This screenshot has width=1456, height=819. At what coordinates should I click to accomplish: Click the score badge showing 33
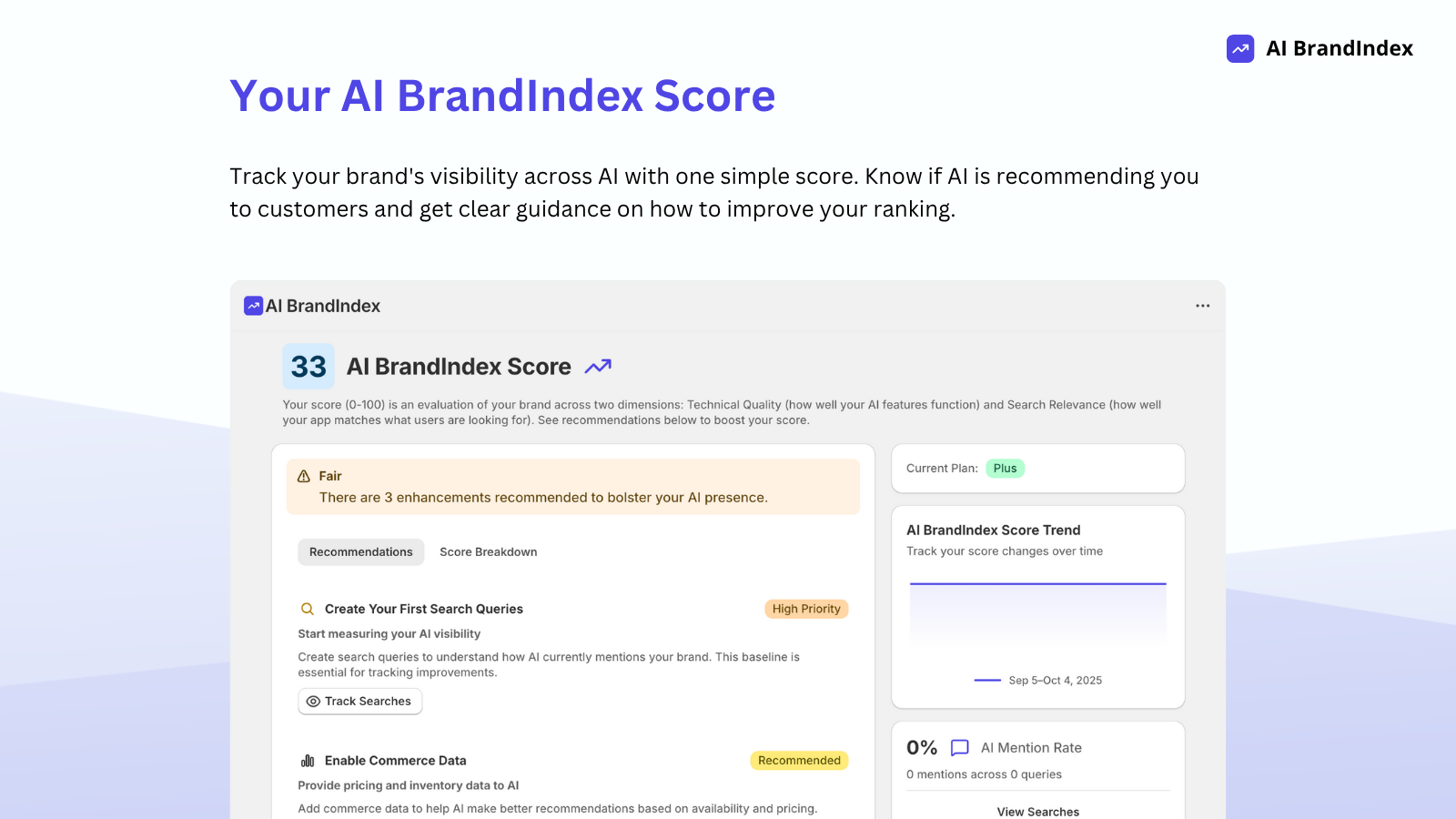pos(308,366)
